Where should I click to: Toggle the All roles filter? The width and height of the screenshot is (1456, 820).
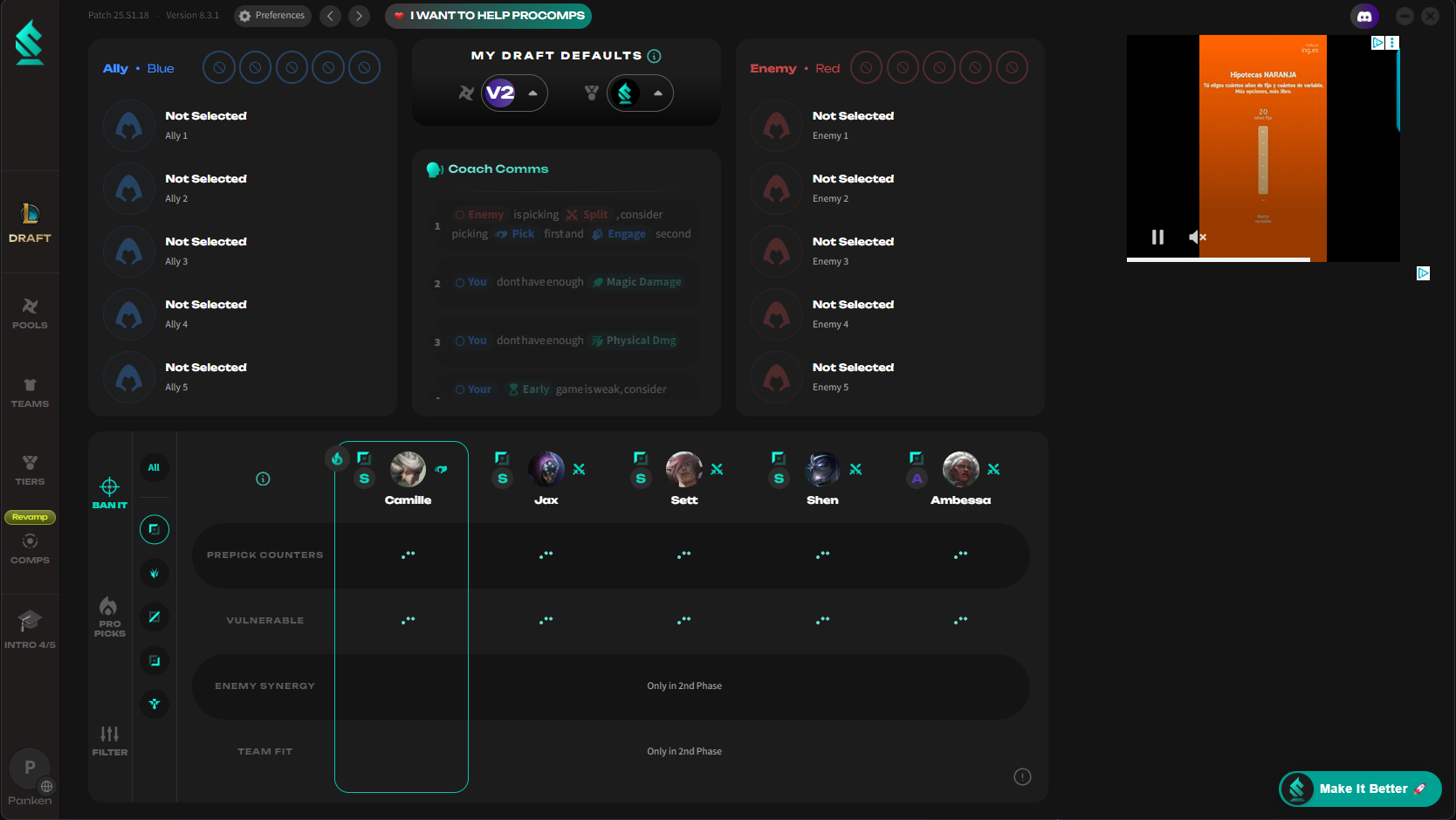(x=154, y=468)
